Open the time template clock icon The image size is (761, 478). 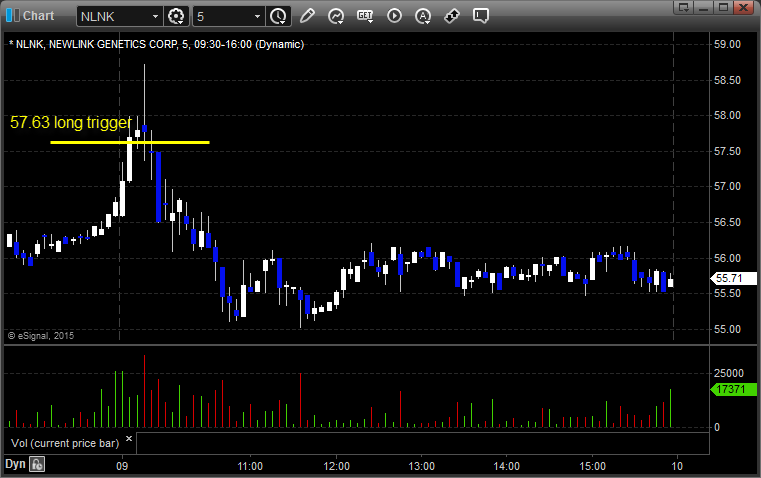[x=278, y=16]
